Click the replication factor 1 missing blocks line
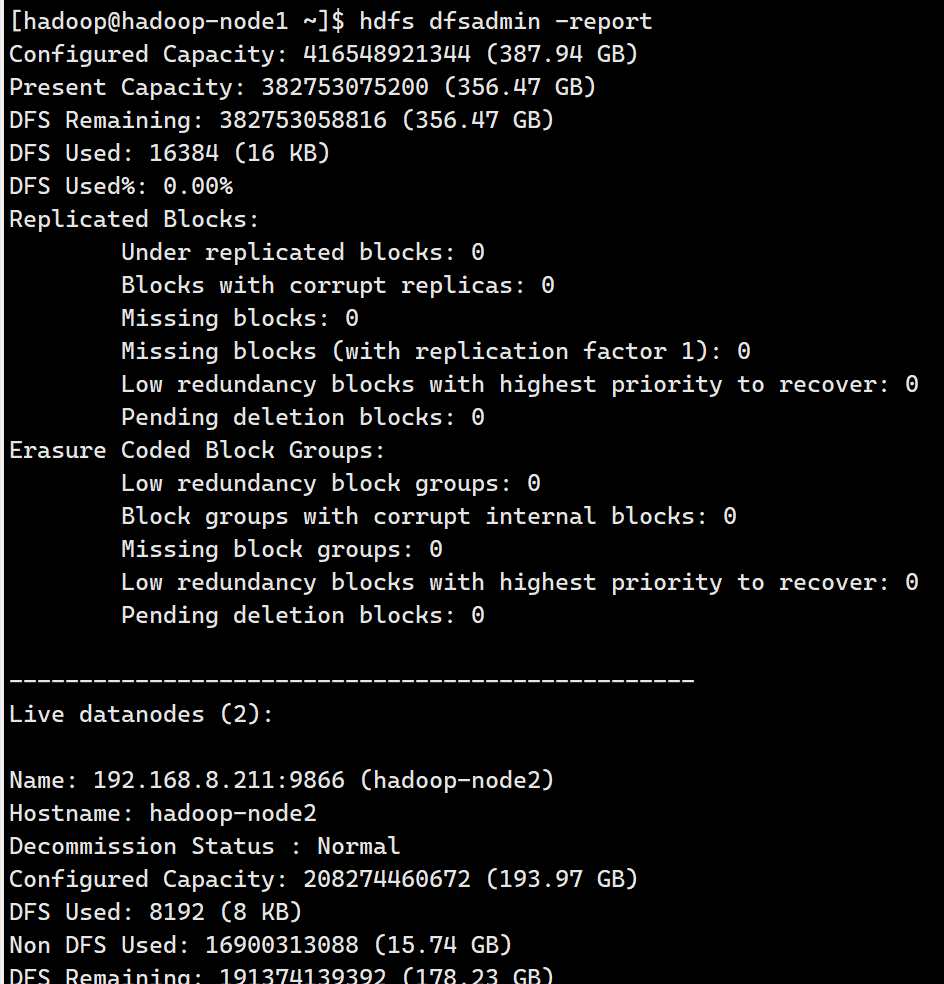The height and width of the screenshot is (984, 944). 435,351
